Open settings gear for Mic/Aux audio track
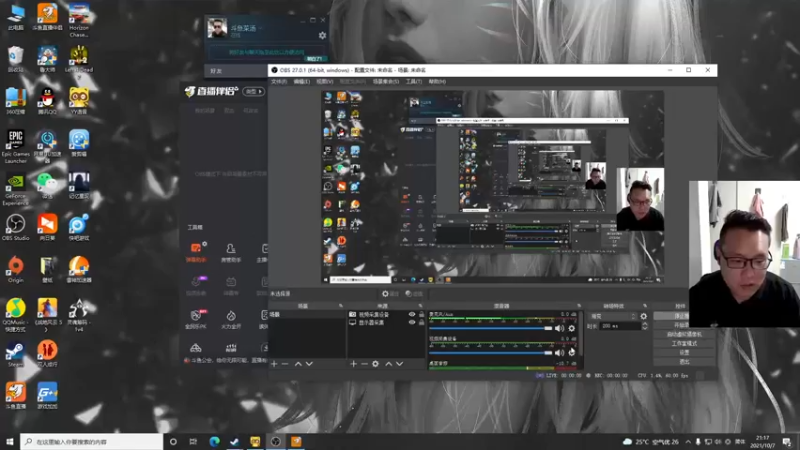Image resolution: width=800 pixels, height=450 pixels. pos(571,329)
